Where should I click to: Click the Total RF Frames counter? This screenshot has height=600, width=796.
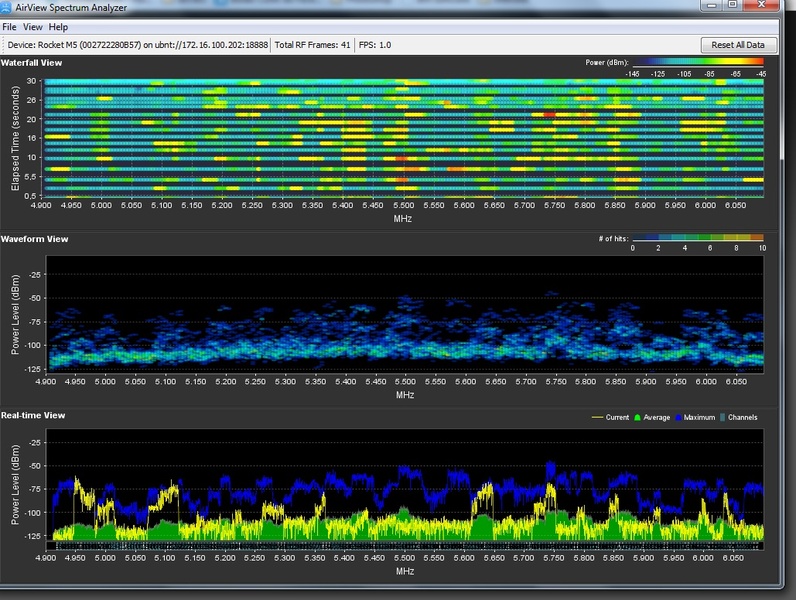pos(311,45)
